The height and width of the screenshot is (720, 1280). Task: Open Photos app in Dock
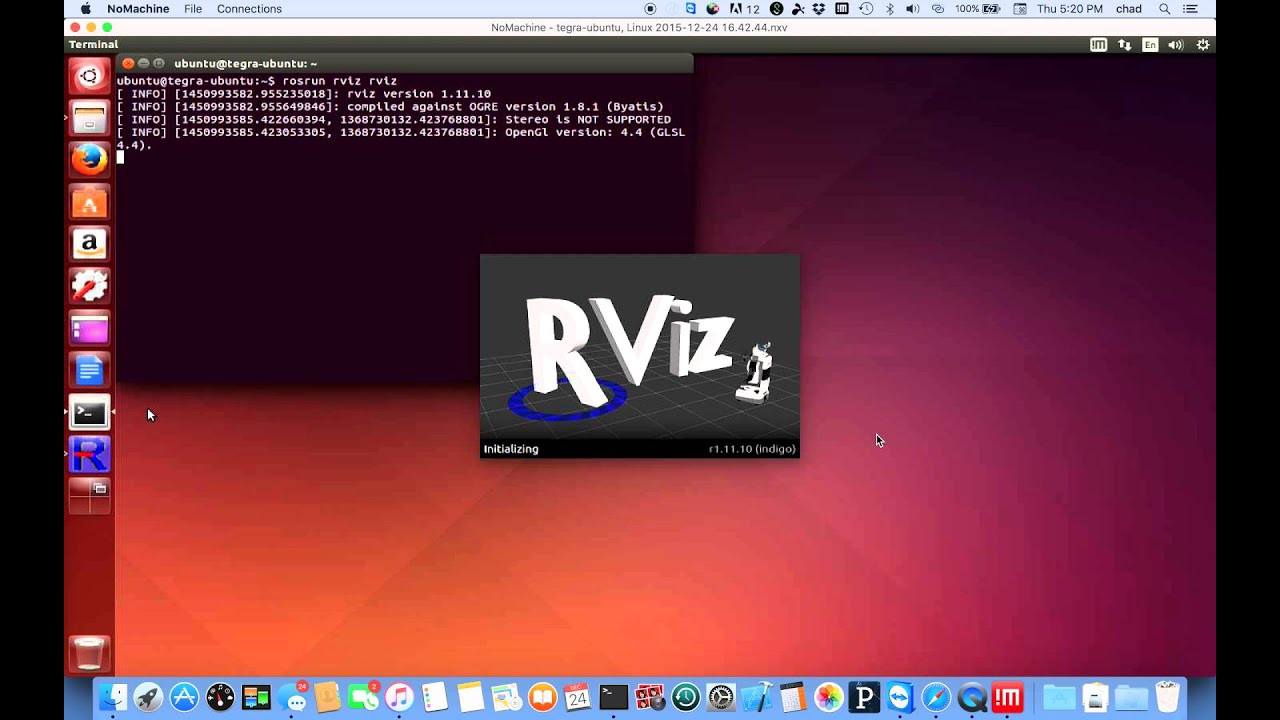pos(829,697)
